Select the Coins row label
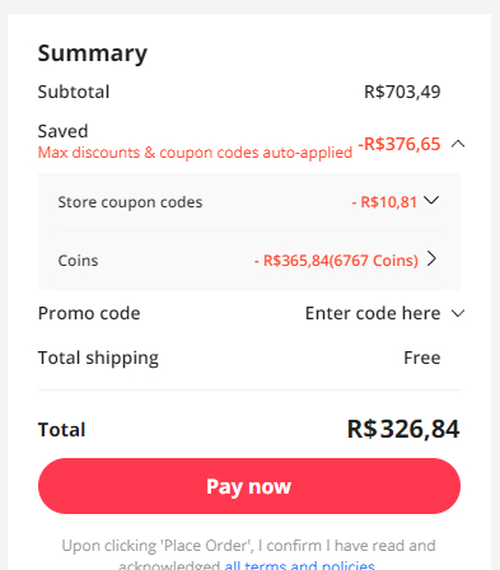This screenshot has height=570, width=500. click(78, 261)
